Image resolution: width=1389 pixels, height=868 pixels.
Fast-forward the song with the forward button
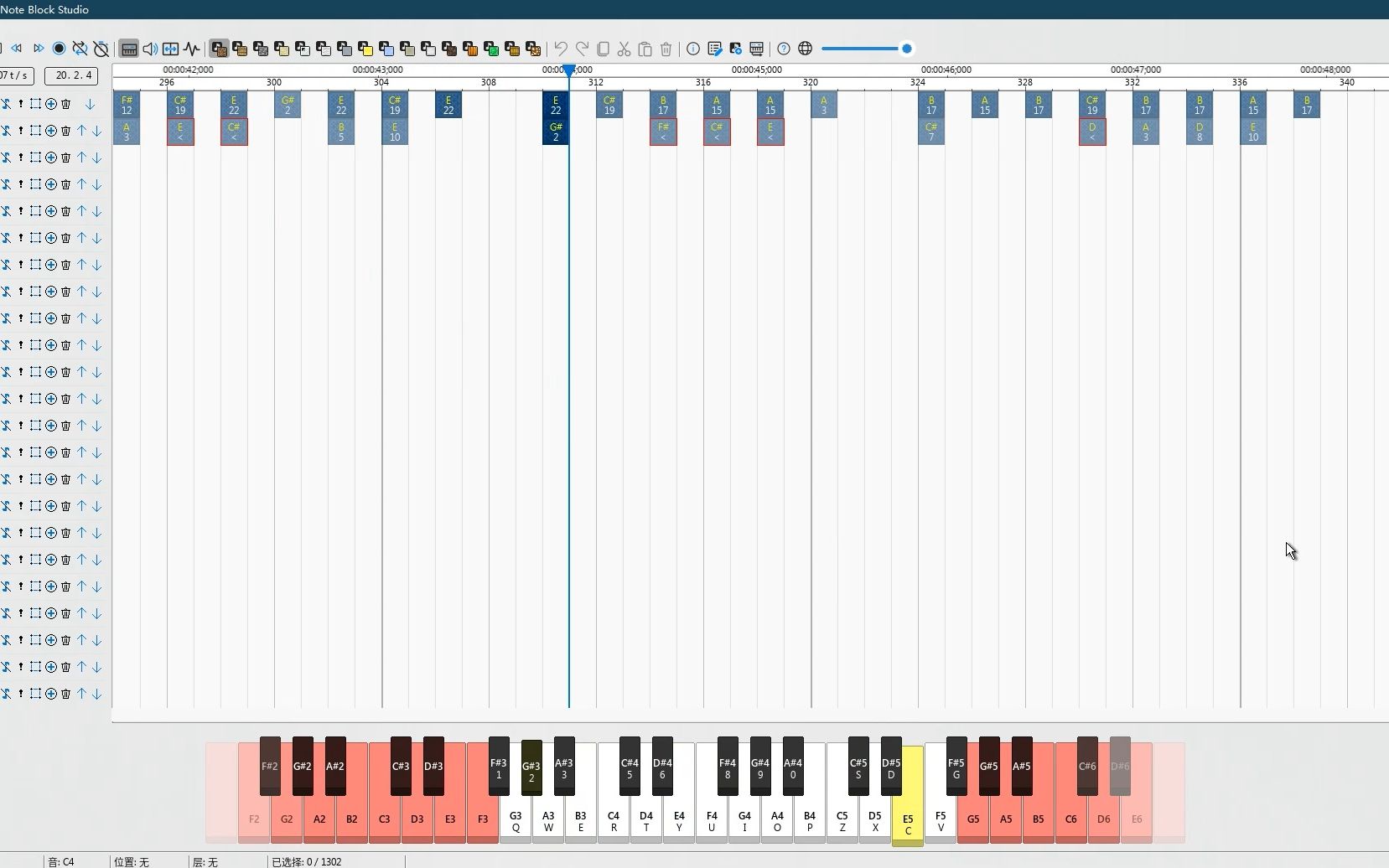click(39, 49)
